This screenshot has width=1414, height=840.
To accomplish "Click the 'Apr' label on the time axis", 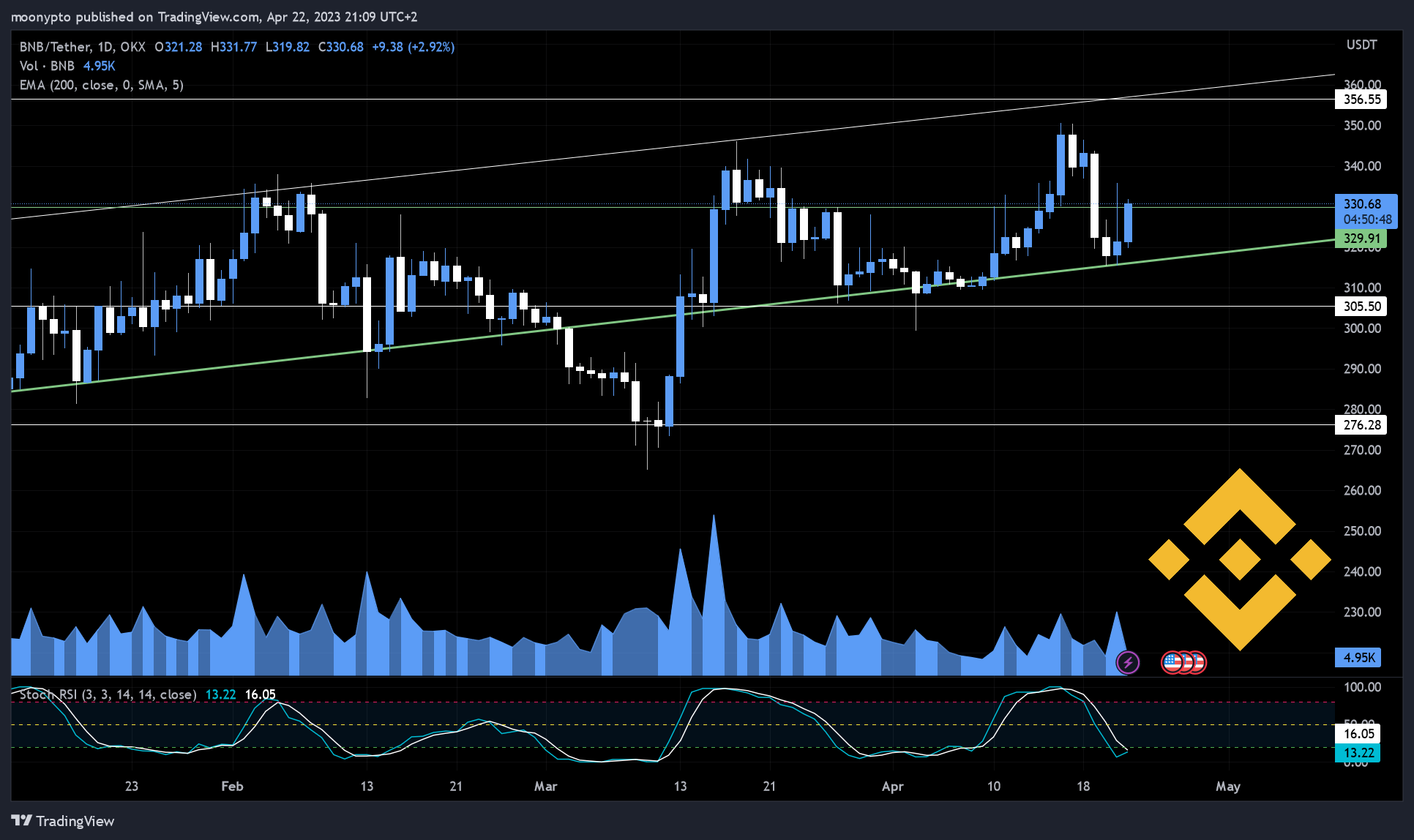I will [893, 787].
